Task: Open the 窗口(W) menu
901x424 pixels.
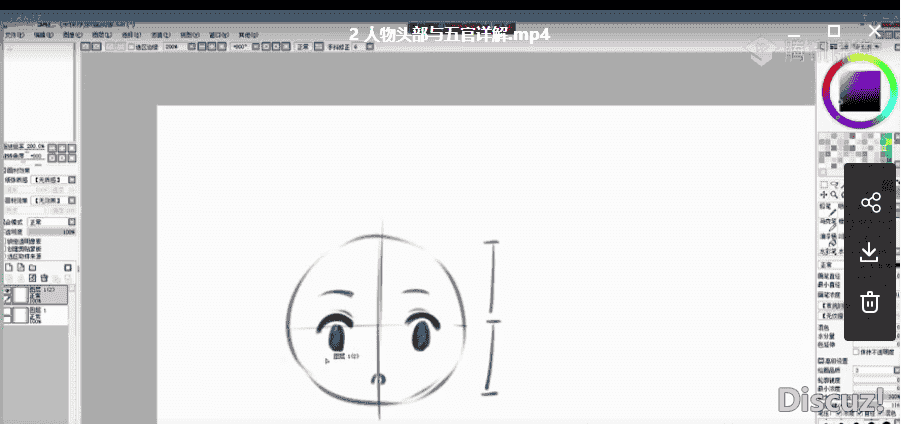Action: point(219,34)
